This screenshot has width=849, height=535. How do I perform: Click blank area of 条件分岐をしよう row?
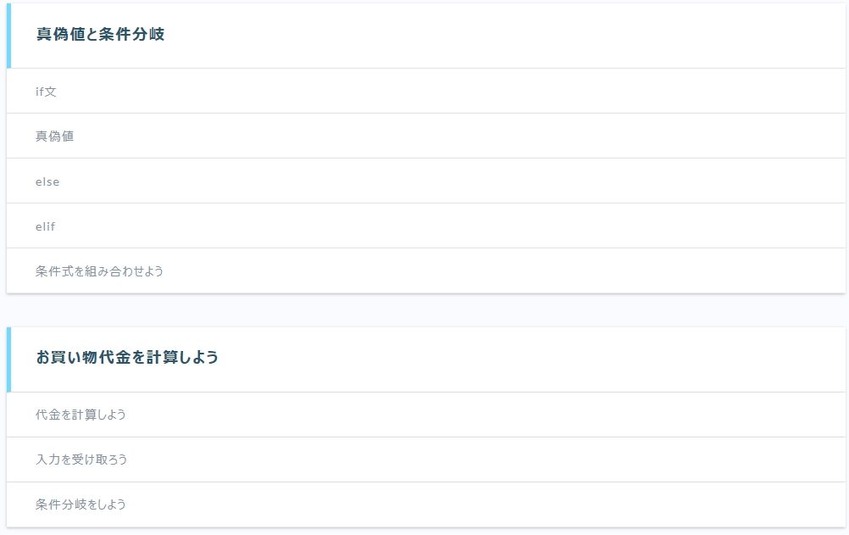(x=487, y=505)
